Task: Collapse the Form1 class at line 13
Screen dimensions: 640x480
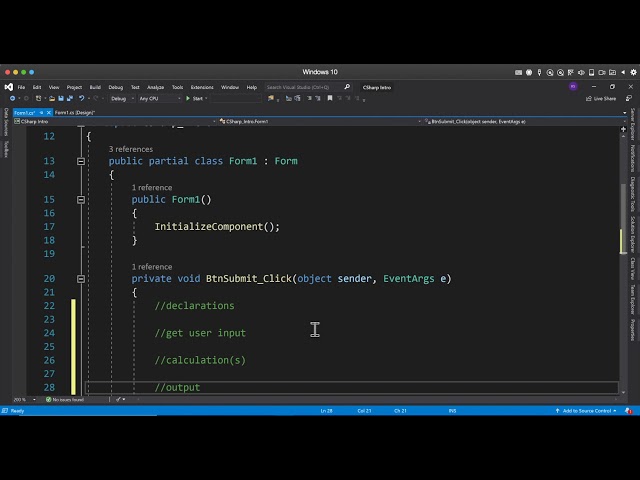Action: tap(81, 161)
